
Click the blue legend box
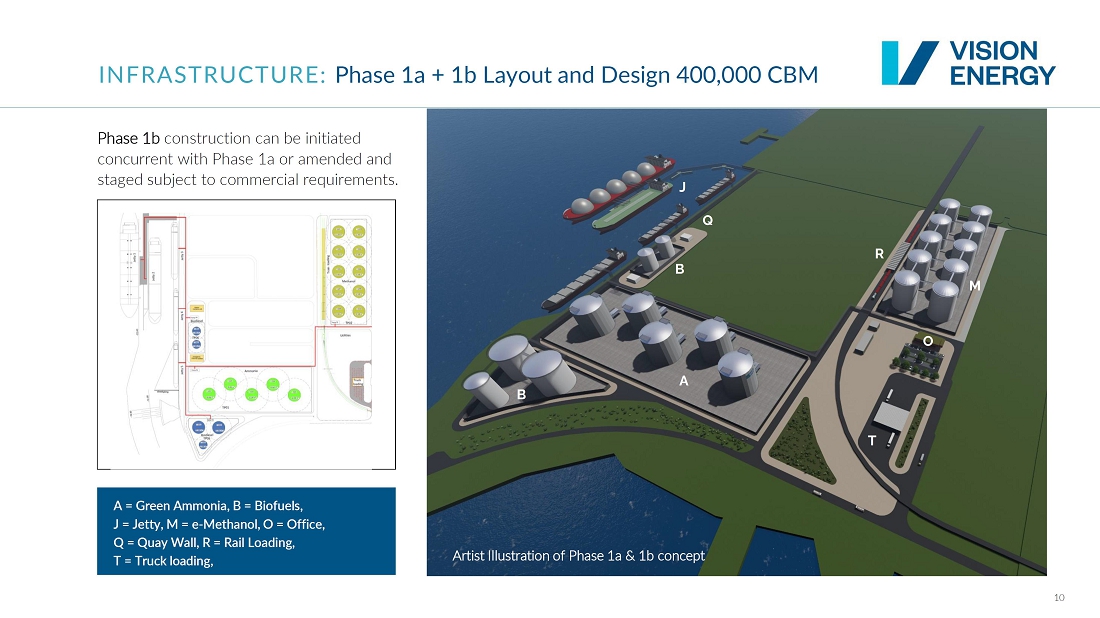[246, 531]
